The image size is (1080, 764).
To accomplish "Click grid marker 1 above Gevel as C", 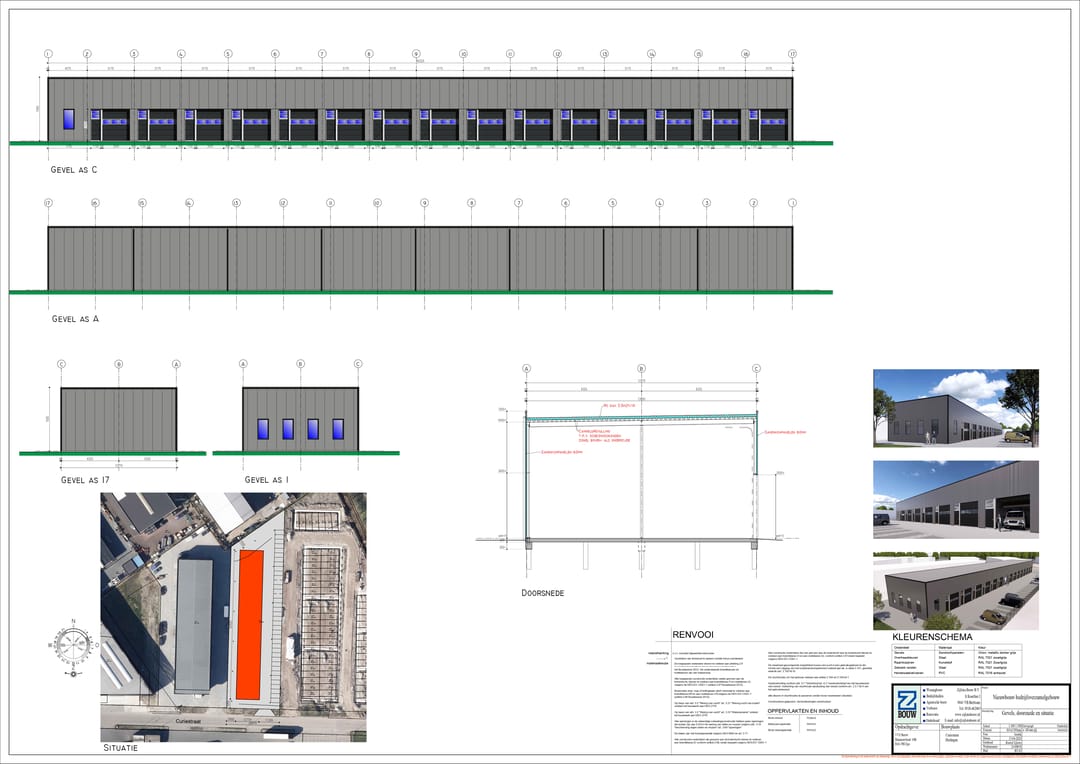I will 47,53.
